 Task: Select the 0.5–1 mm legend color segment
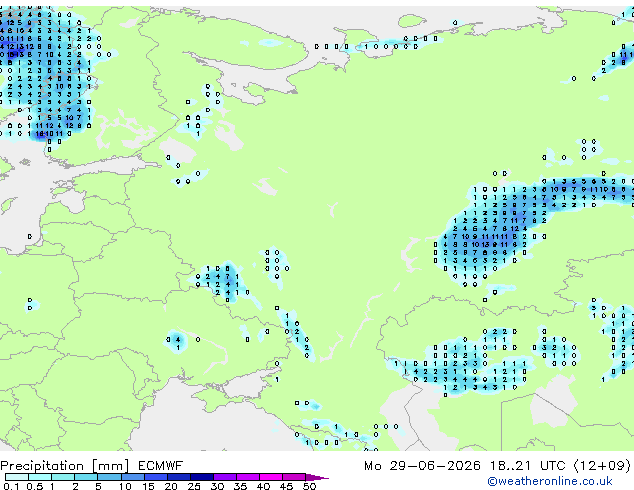click(x=40, y=477)
